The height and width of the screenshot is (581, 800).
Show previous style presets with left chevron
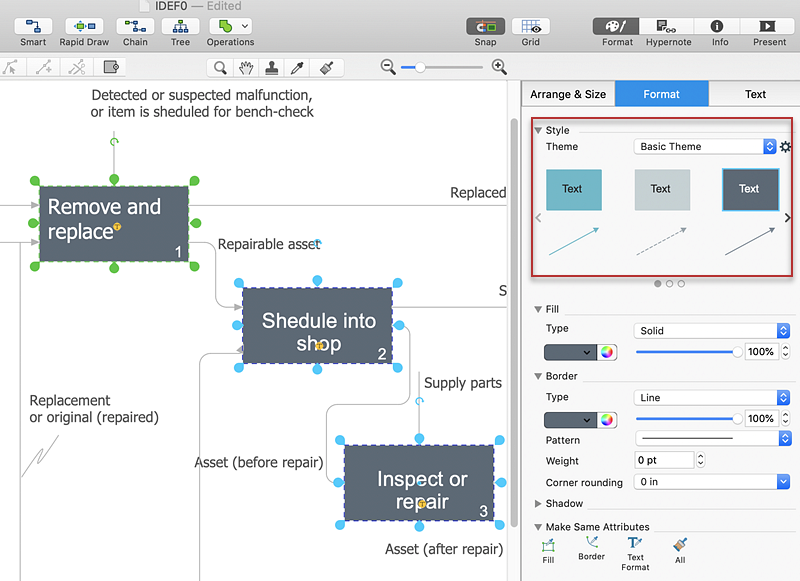[x=538, y=218]
